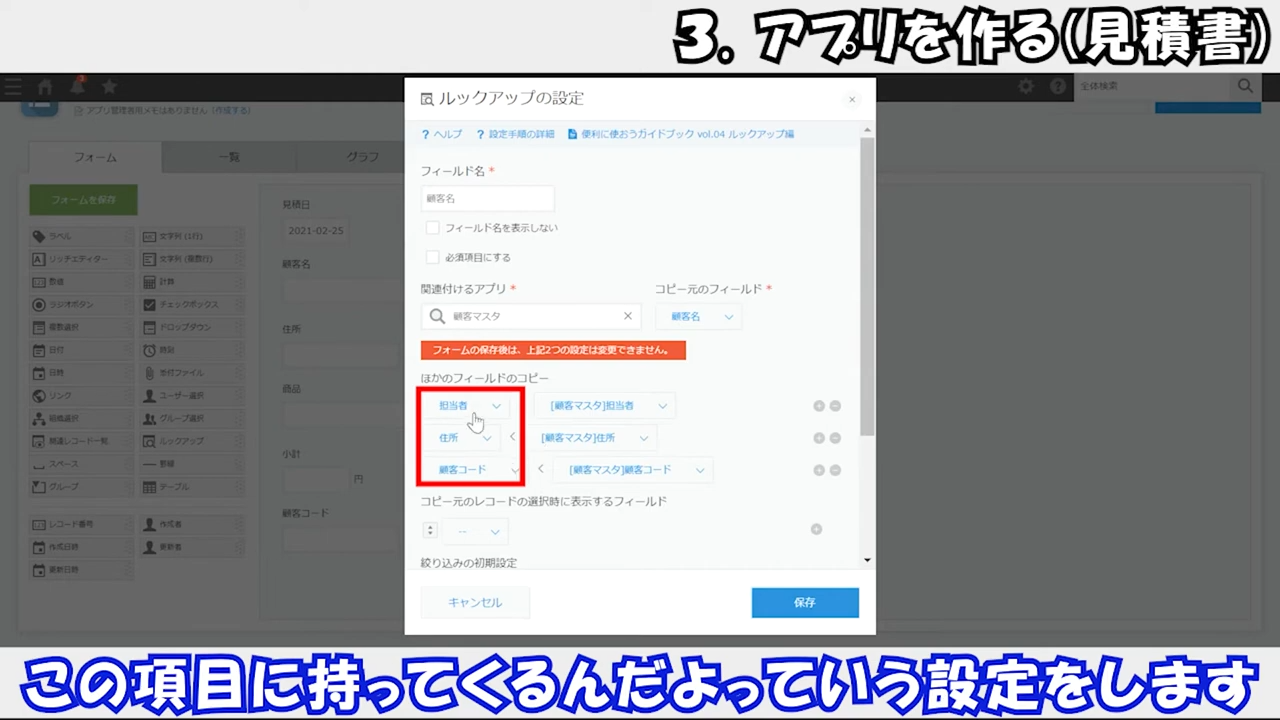Click the グループ field item

(80, 486)
